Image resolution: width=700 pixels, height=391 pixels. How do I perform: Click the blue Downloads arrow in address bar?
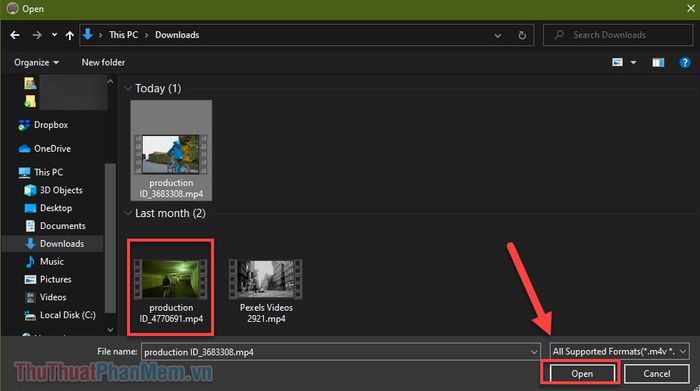[88, 34]
